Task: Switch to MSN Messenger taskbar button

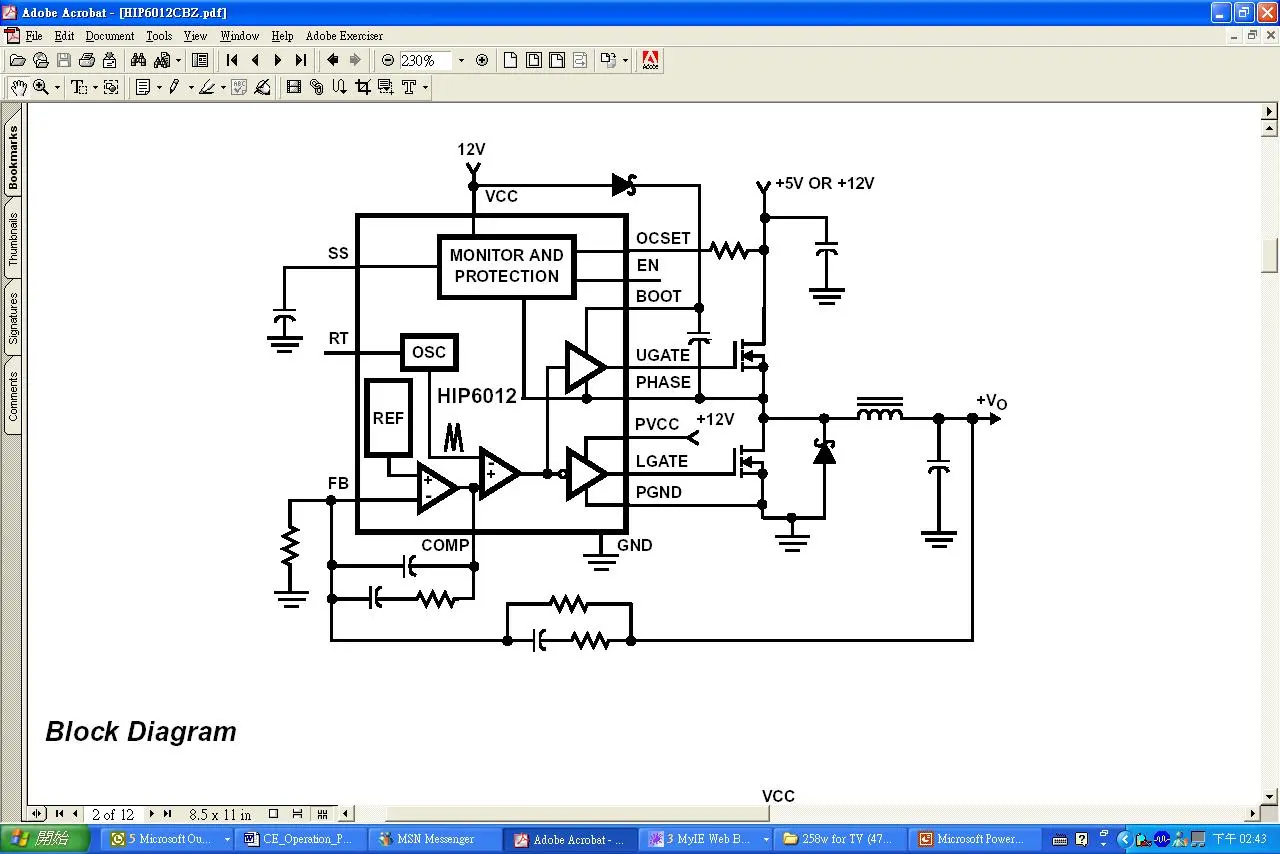Action: [436, 839]
